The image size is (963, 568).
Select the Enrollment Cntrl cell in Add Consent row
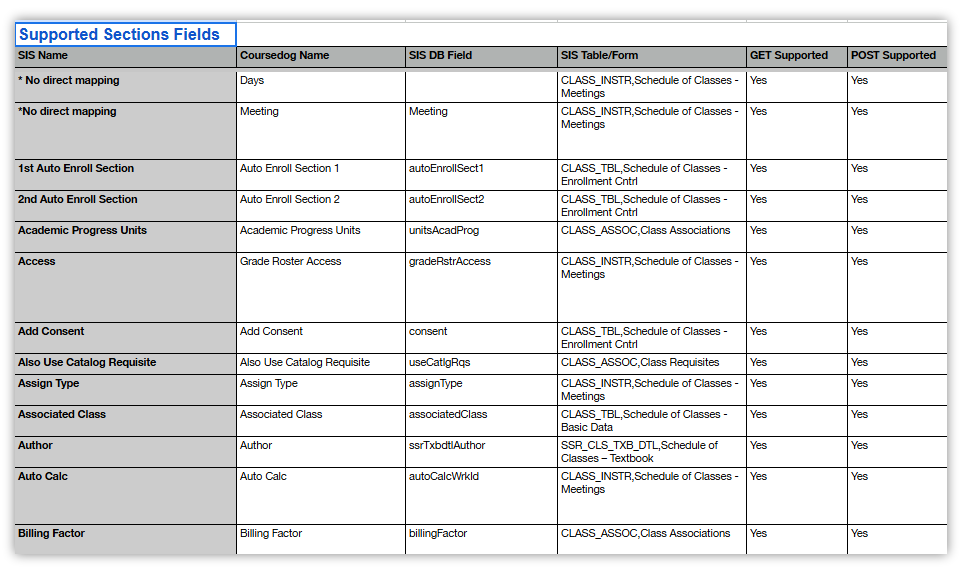pos(652,338)
